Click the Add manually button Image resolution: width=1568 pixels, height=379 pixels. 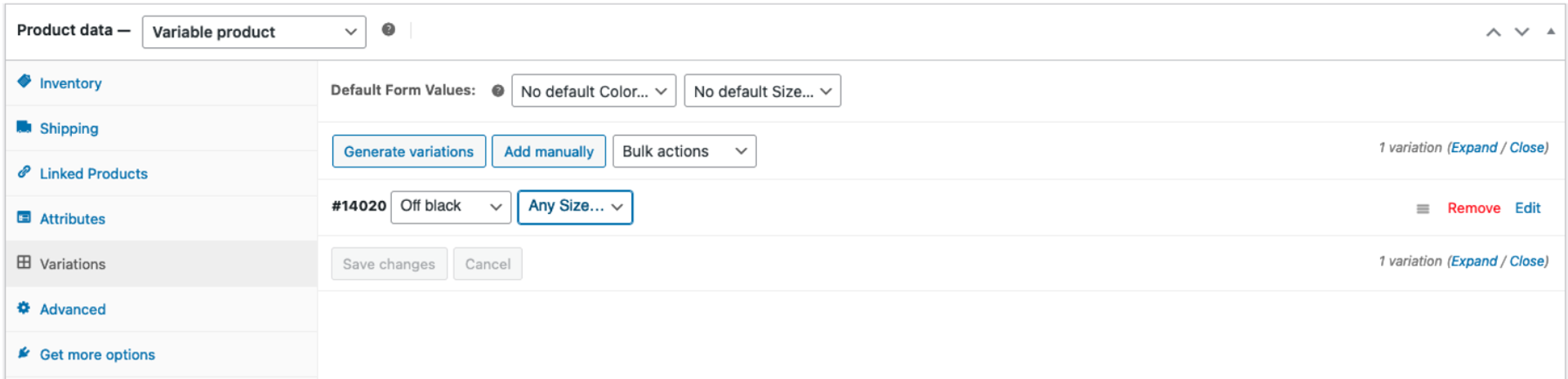click(x=549, y=152)
